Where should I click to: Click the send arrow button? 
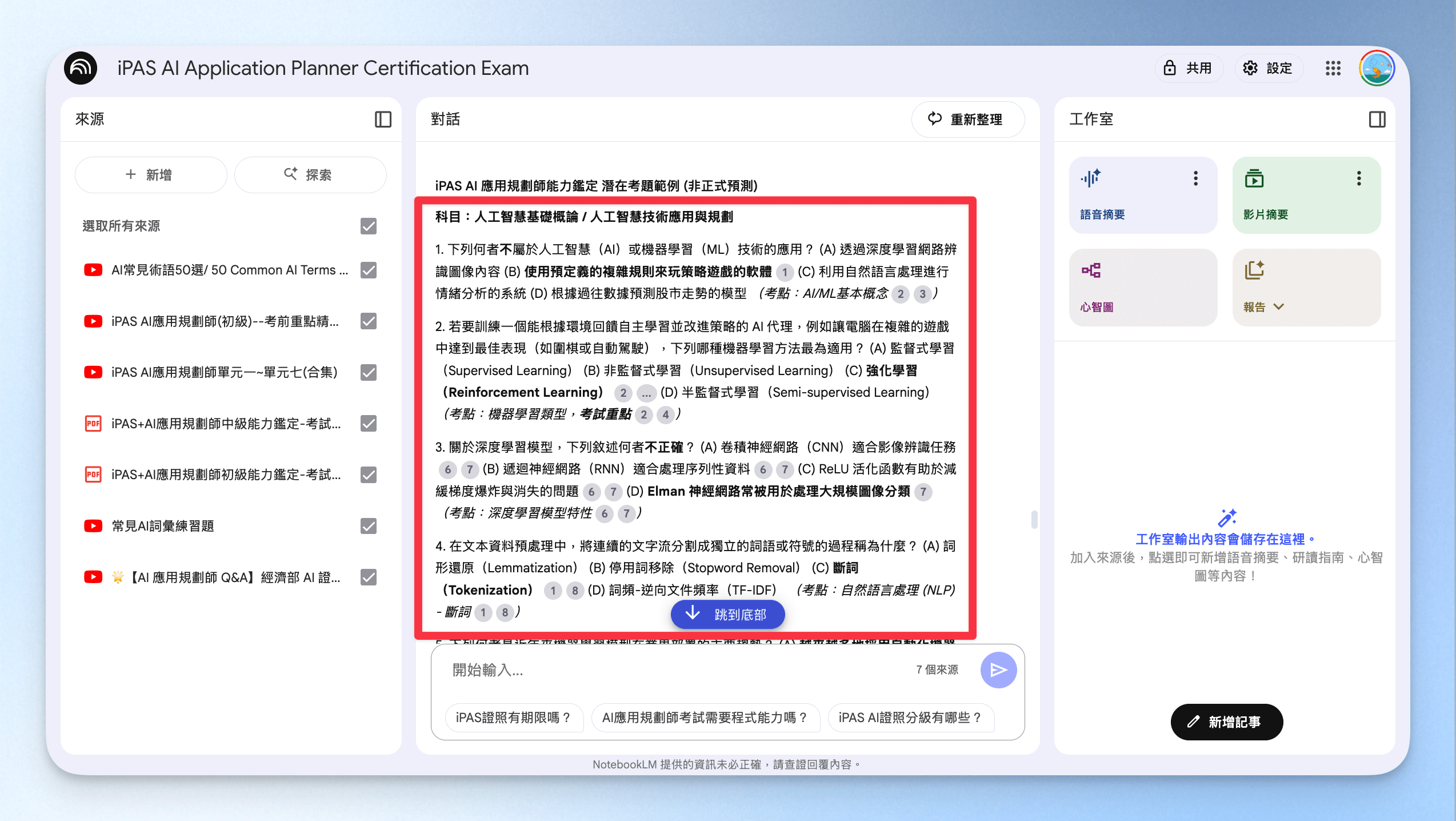tap(998, 669)
